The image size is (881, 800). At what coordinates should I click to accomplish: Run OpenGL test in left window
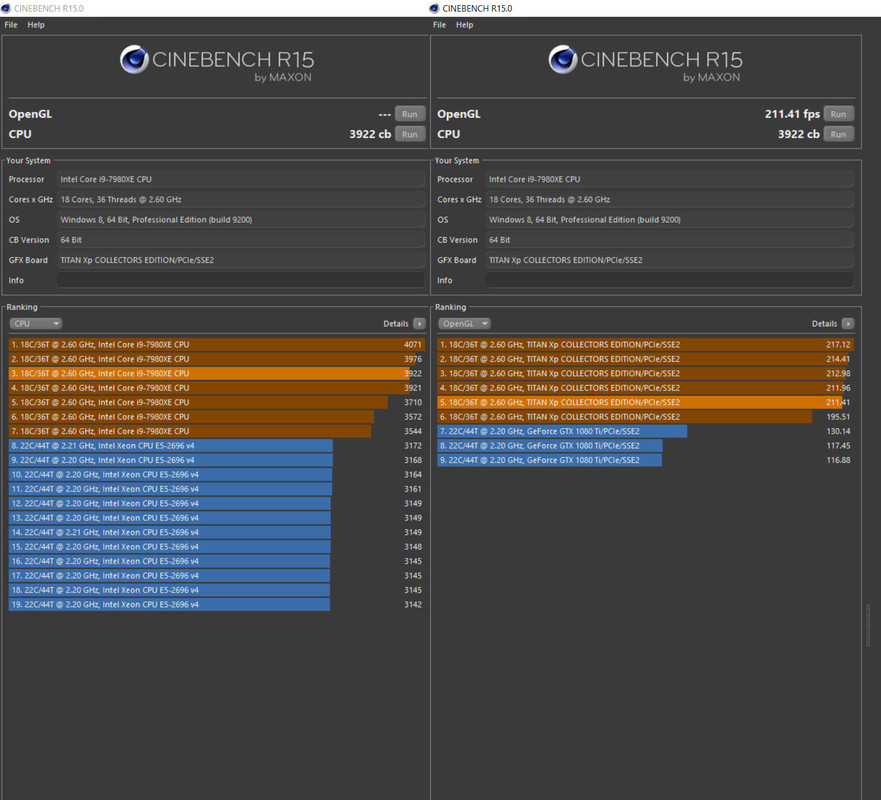coord(410,114)
